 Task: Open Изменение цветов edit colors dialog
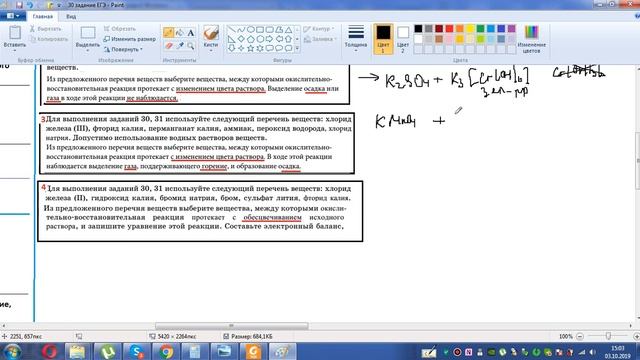531,39
